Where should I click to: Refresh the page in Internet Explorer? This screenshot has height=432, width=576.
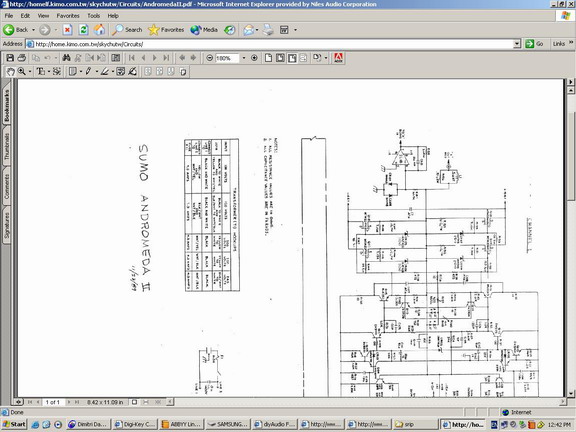(83, 30)
